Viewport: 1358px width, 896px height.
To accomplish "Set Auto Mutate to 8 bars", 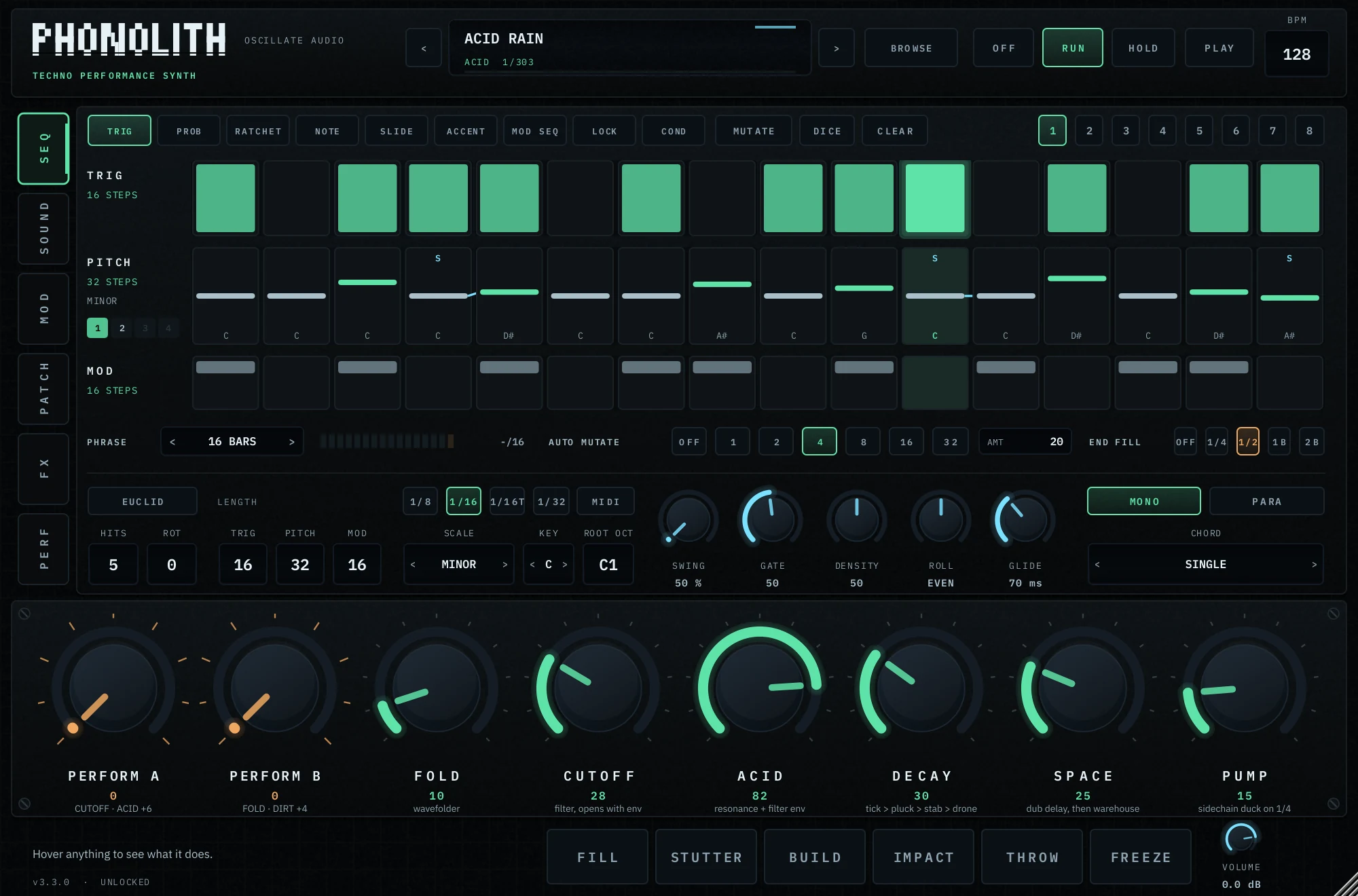I will click(x=863, y=442).
